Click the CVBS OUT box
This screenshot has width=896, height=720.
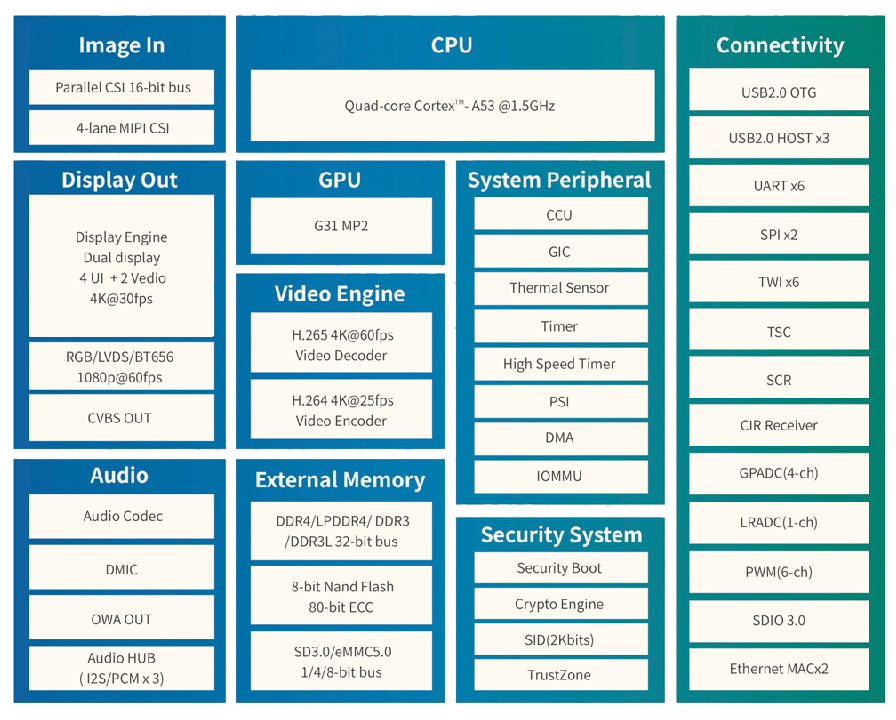[x=122, y=418]
